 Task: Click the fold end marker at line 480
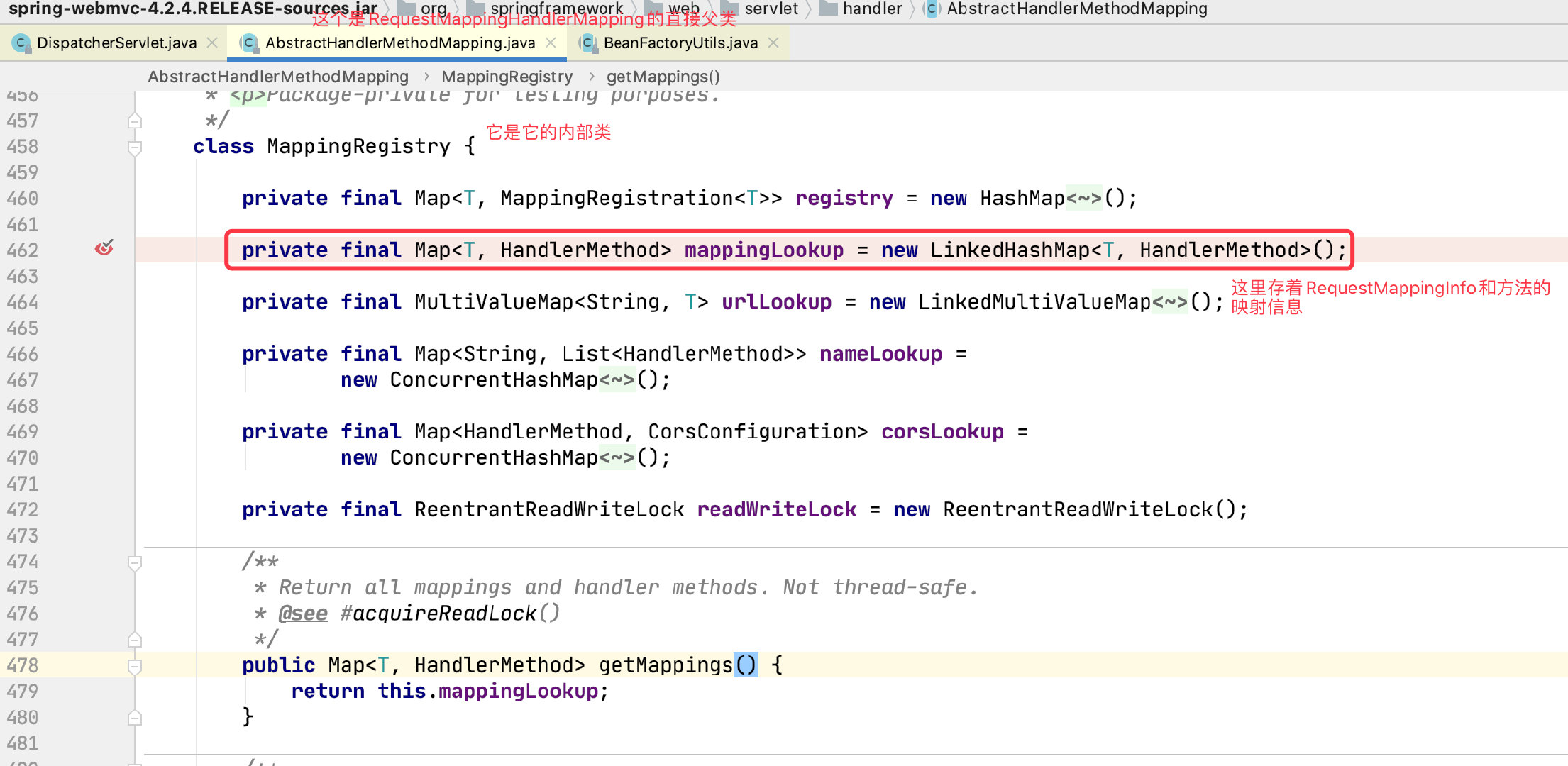coord(135,718)
